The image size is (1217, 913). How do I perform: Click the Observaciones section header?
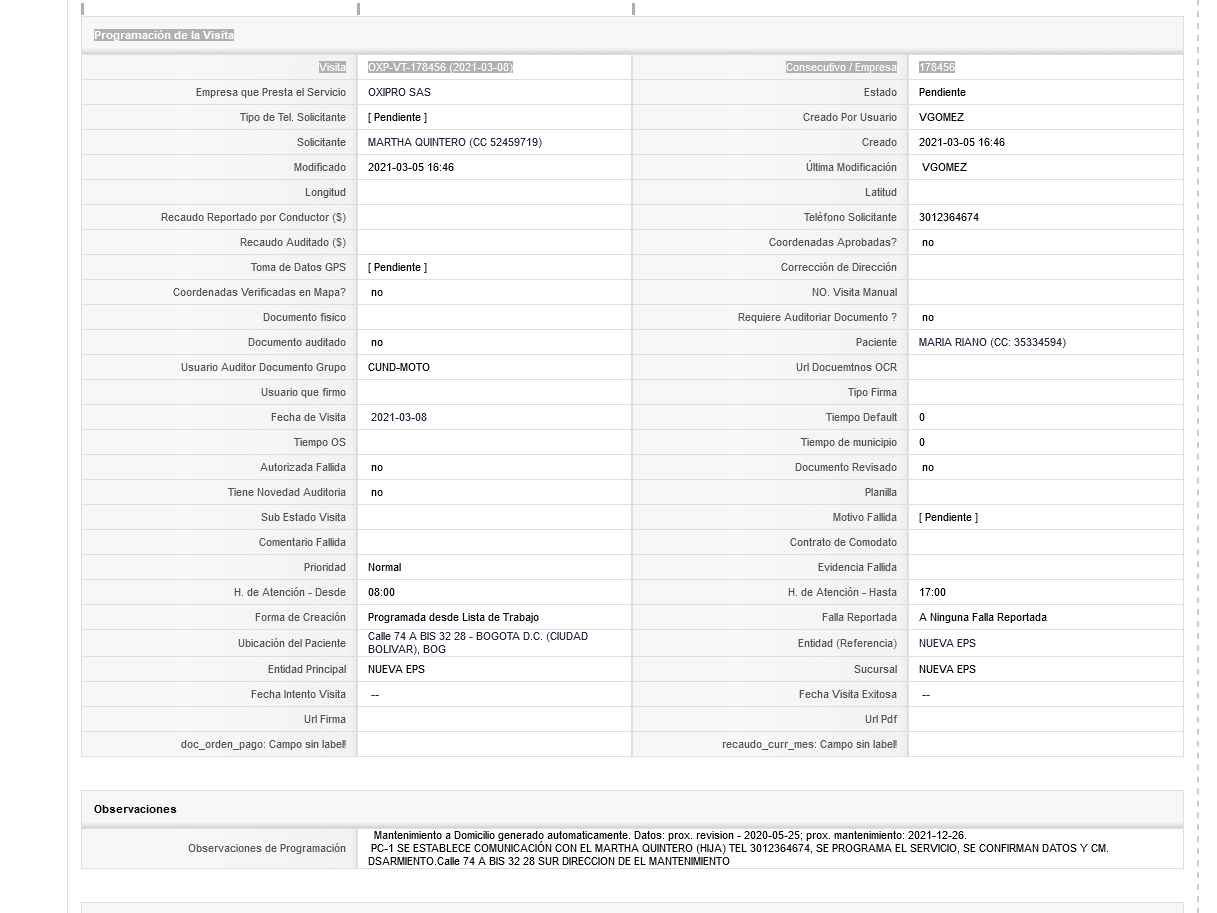135,809
